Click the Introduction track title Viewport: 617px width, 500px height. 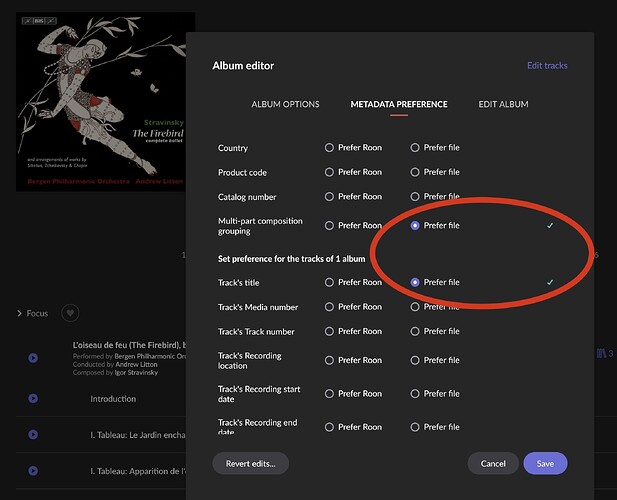point(113,399)
